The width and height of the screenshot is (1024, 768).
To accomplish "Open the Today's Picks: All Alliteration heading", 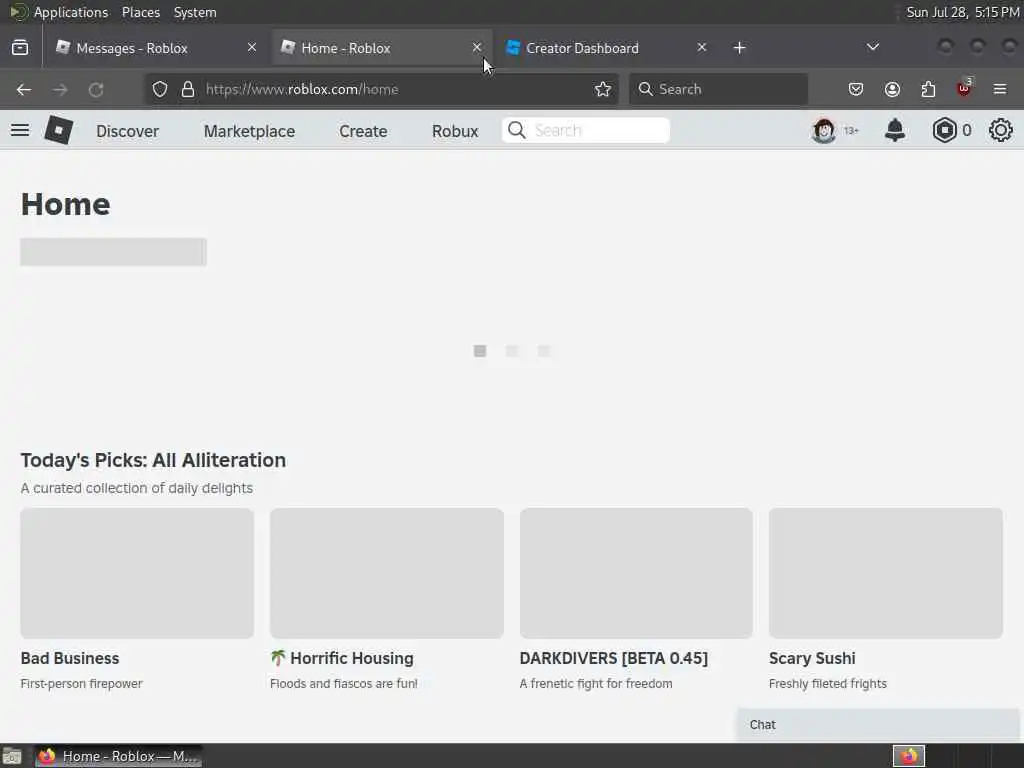I will click(x=153, y=460).
